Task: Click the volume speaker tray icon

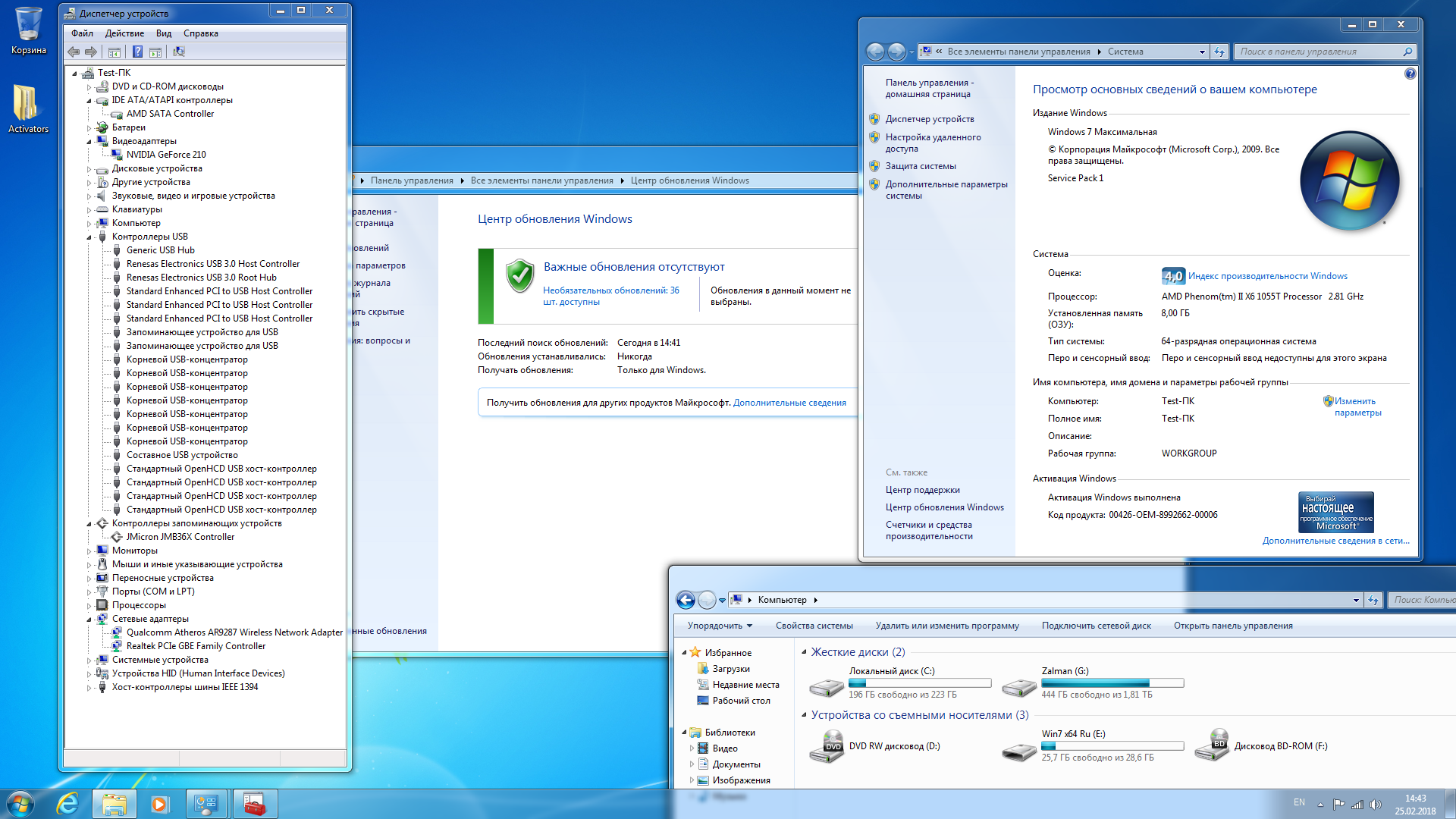Action: tap(1376, 805)
